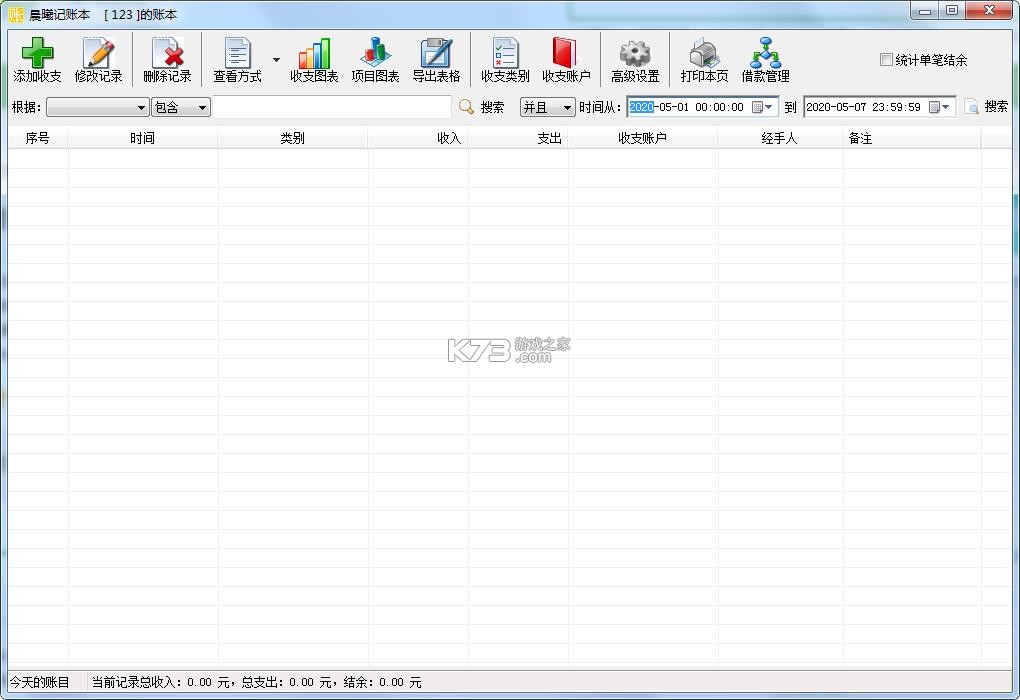Open the 并且 logic dropdown

(547, 107)
